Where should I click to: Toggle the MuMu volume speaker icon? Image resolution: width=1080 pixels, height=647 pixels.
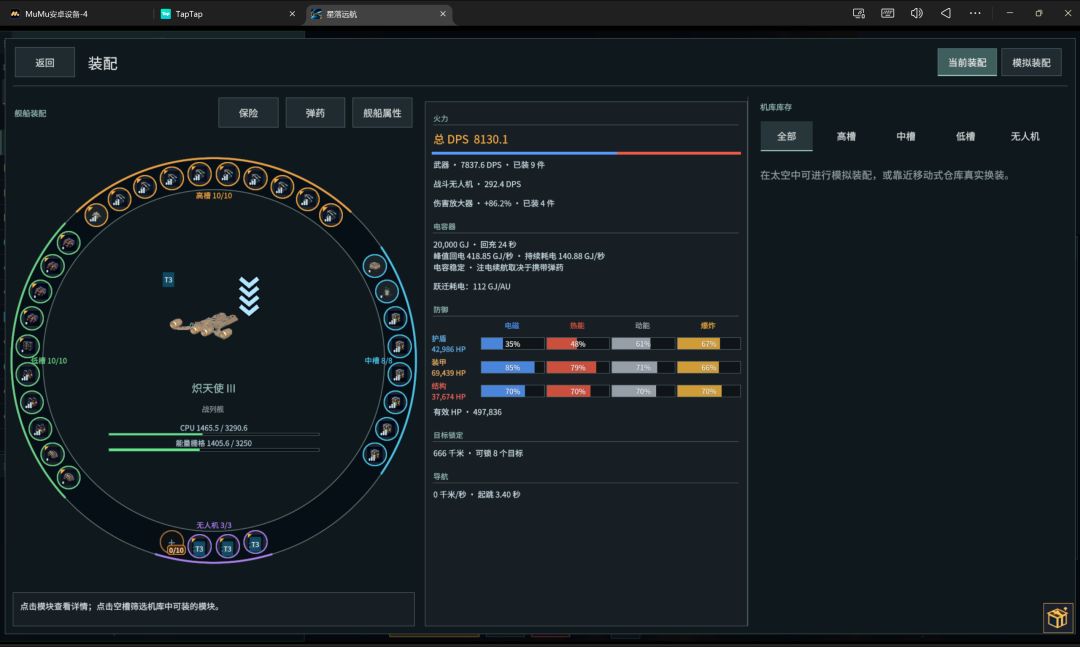click(916, 13)
